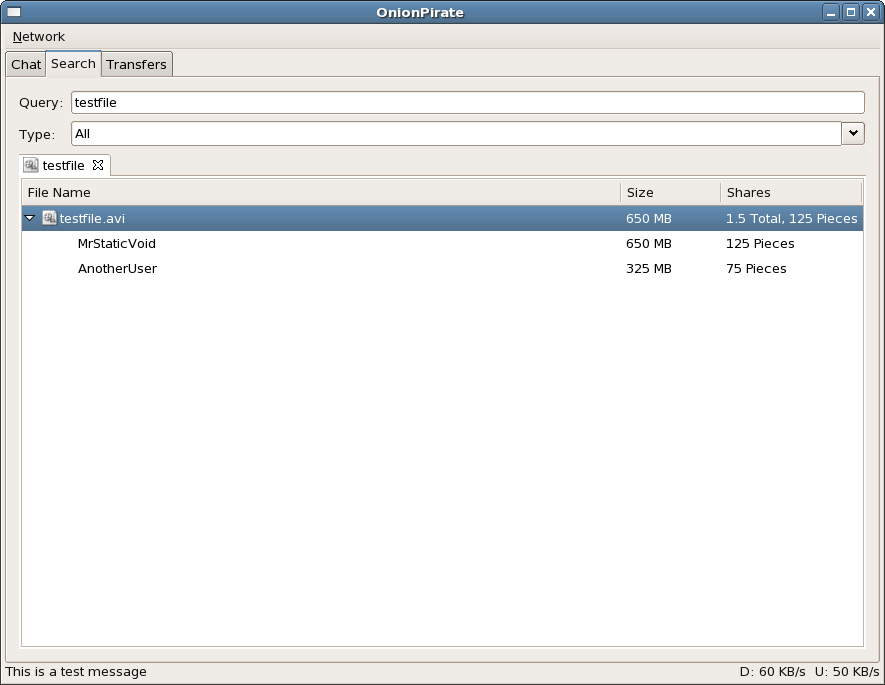Click the Type combo box field
885x685 pixels.
coord(455,133)
